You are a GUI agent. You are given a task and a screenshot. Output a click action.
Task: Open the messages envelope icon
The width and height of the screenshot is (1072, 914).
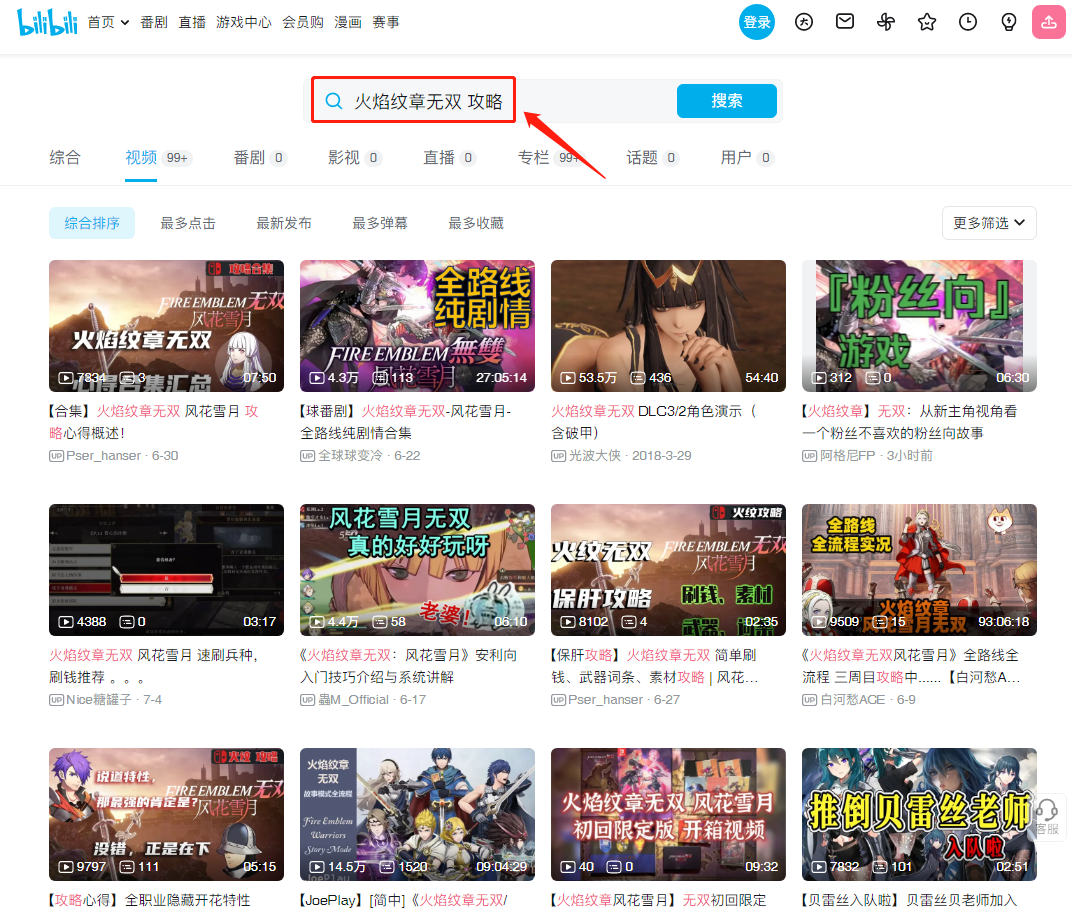click(845, 22)
